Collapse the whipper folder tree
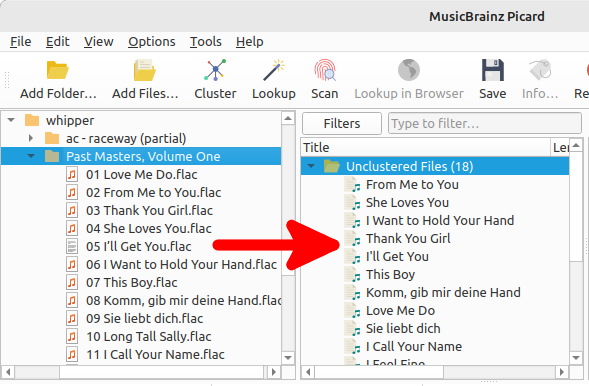Viewport: 589px width, 386px height. tap(11, 121)
